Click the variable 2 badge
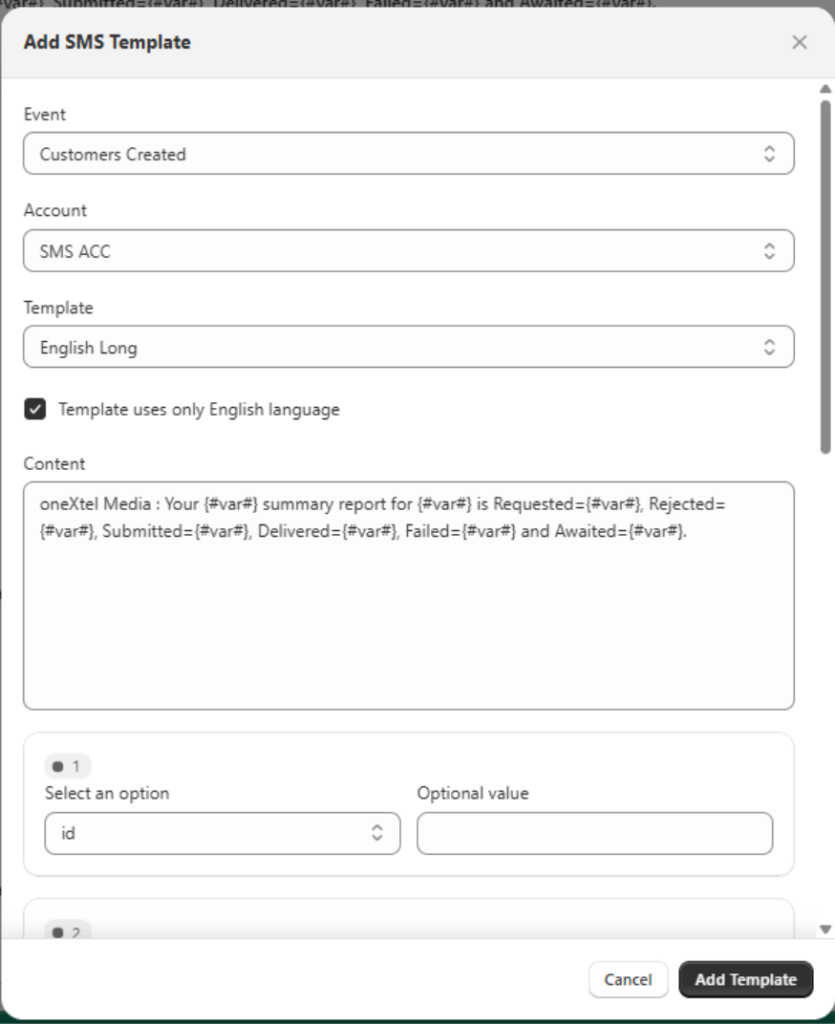Screen dimensions: 835x1024 [67, 932]
